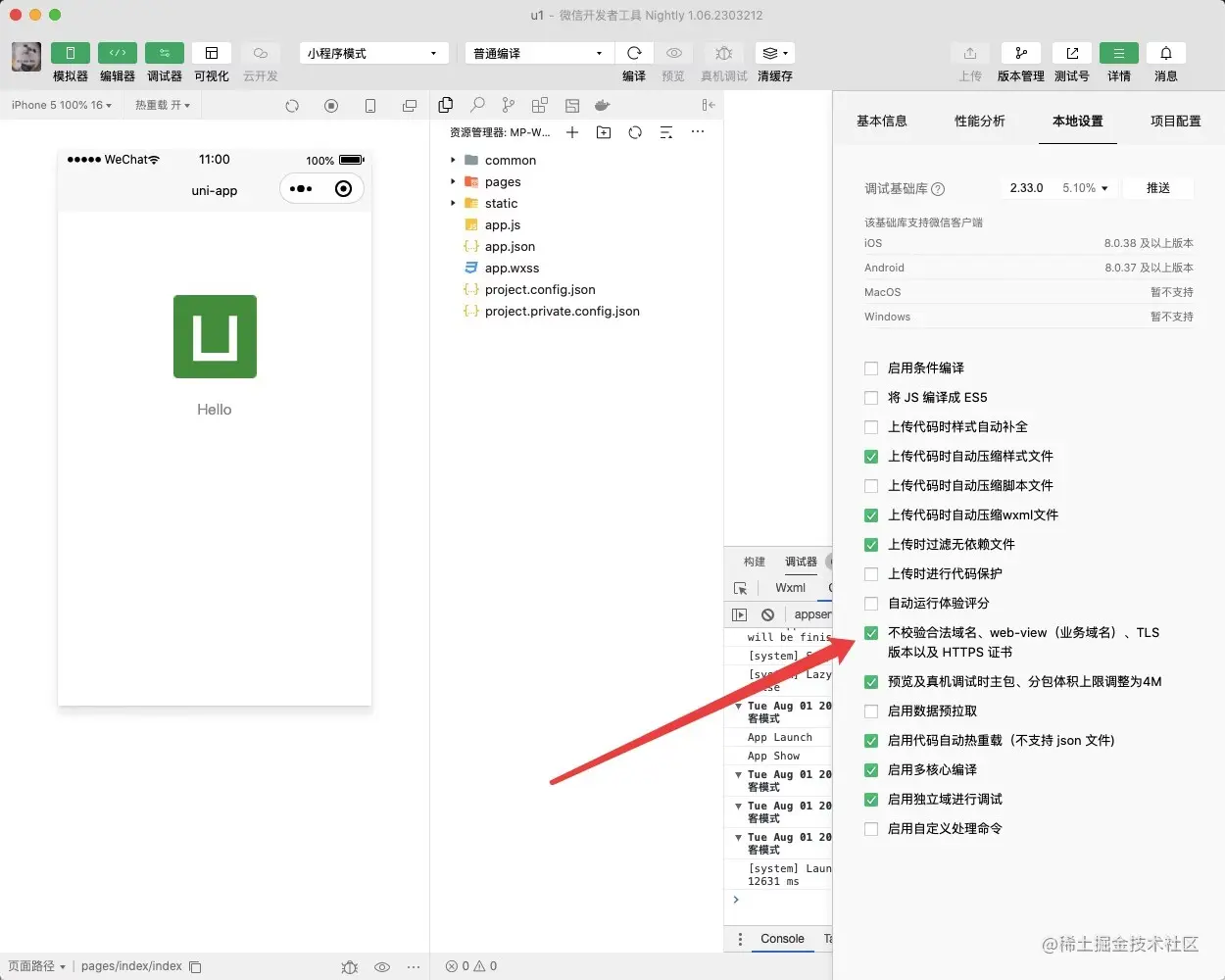Enable 将 JS 编译成 ES5
Viewport: 1225px width, 980px height.
coord(871,398)
